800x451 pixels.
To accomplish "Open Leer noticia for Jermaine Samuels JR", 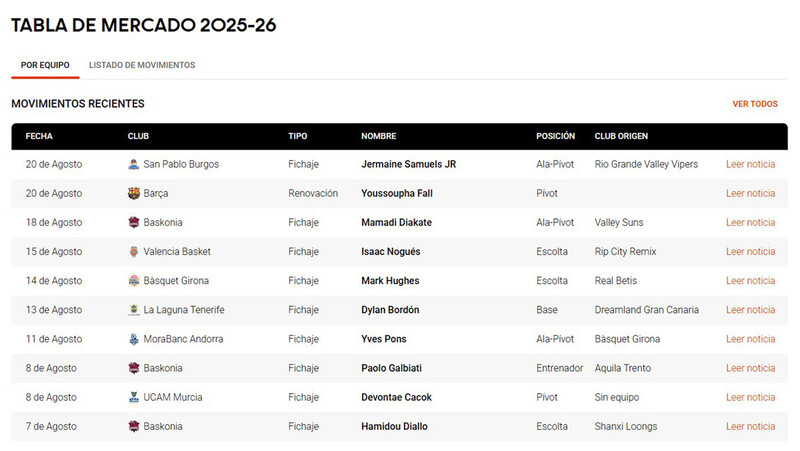I will tap(751, 164).
